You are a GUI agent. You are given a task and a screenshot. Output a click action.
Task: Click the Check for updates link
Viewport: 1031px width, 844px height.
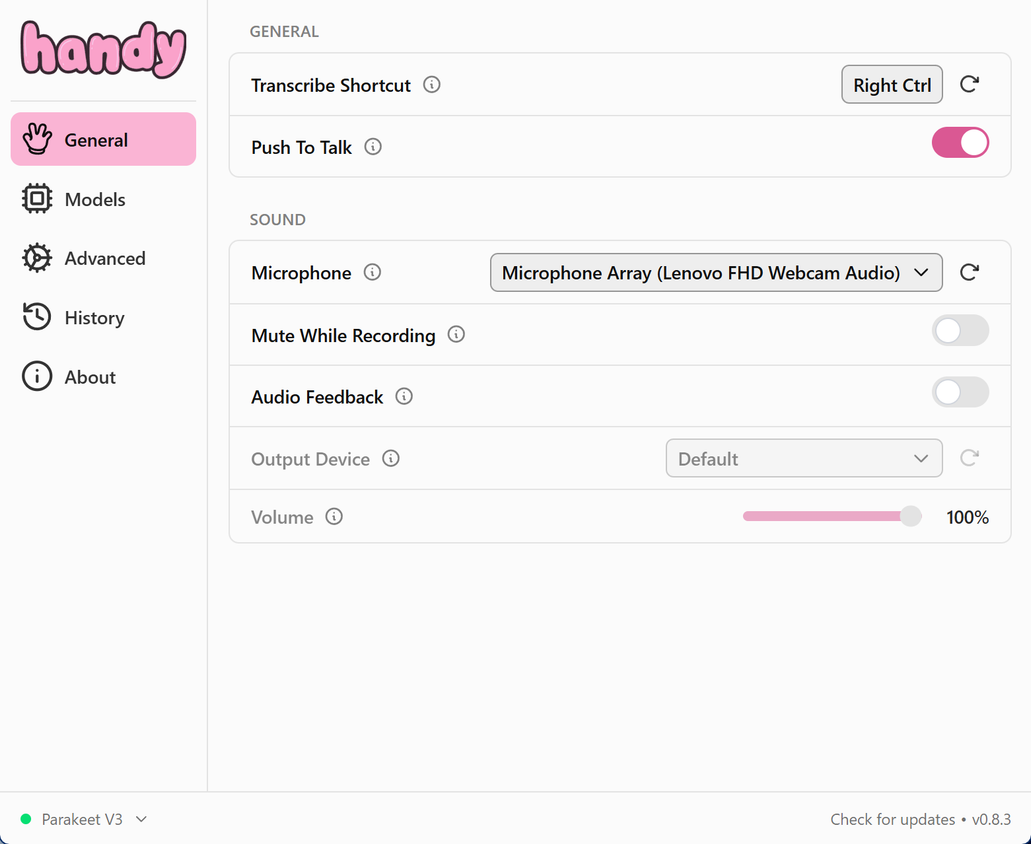[x=892, y=819]
